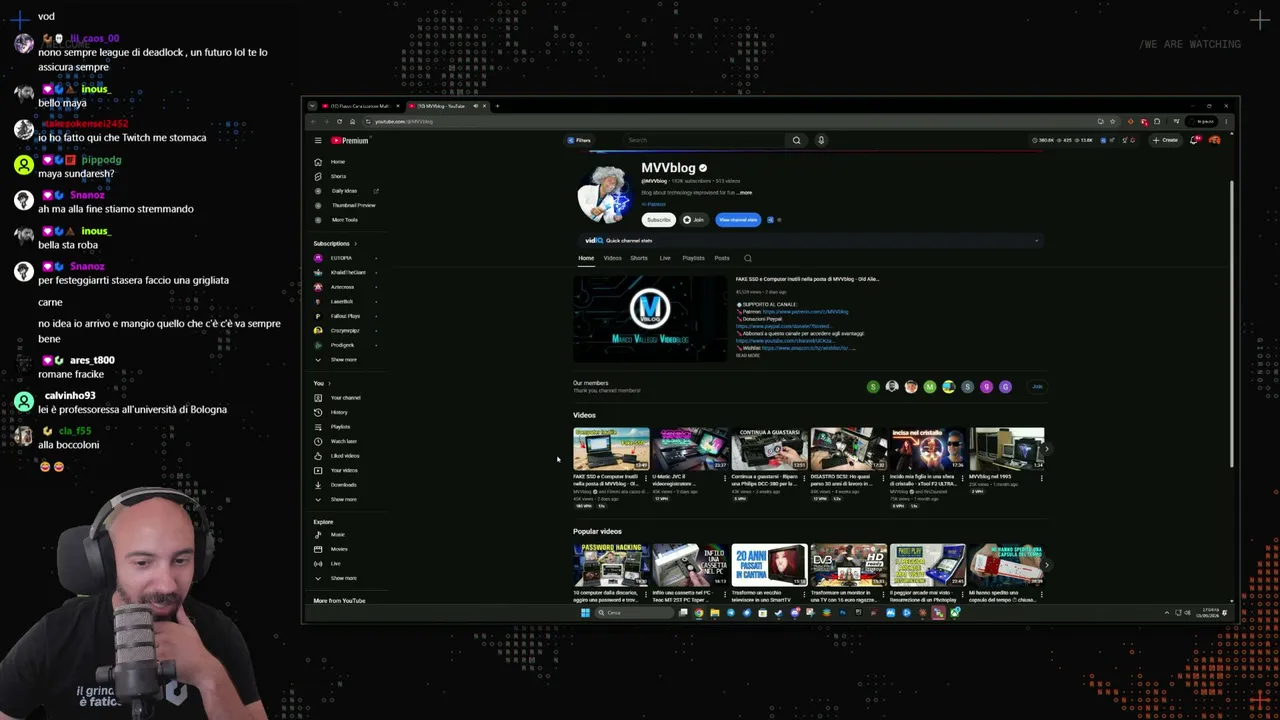Subscribe to the MVVblog channel
Screen dimensions: 1280x720
[x=659, y=220]
